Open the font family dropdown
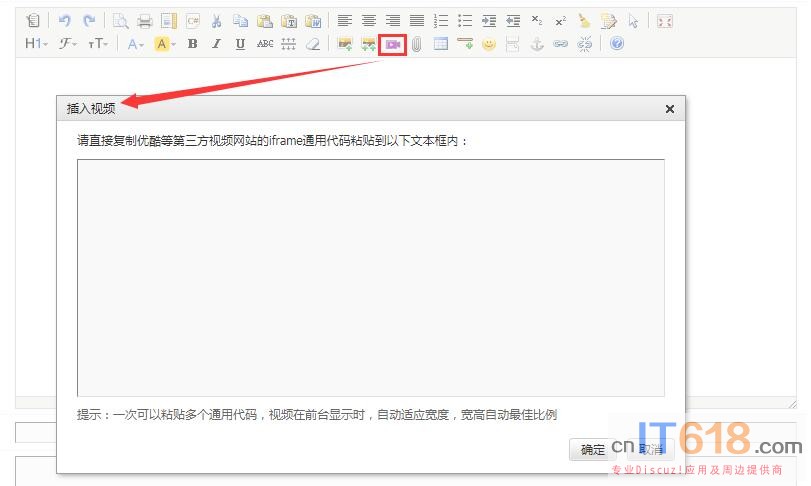The image size is (811, 486). coord(68,44)
